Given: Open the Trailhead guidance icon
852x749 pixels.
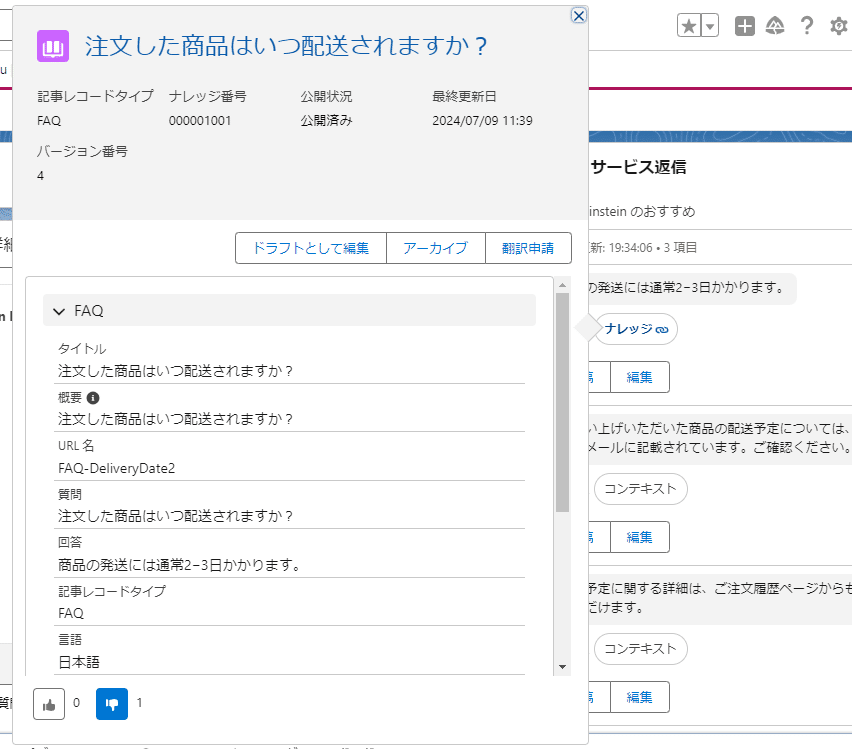Looking at the screenshot, I should click(775, 25).
